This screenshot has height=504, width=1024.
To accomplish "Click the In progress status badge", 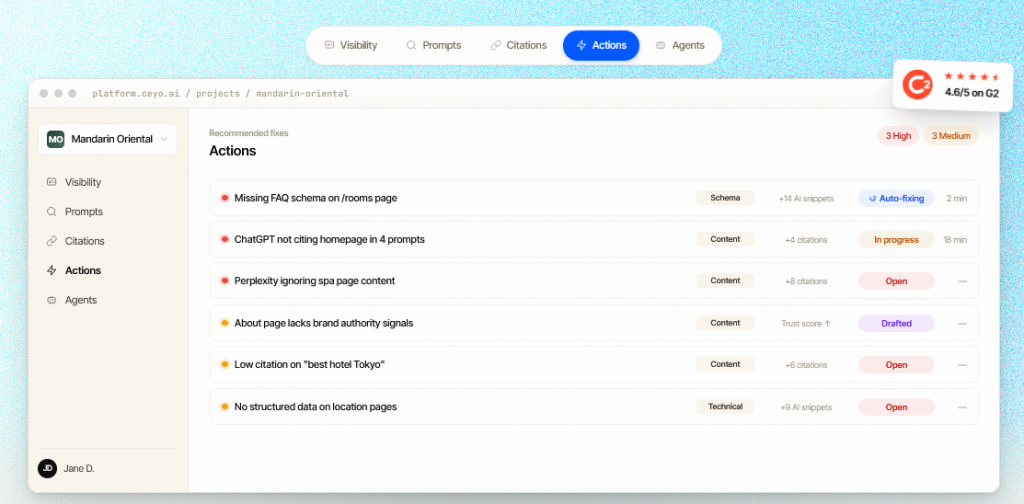I will (x=896, y=240).
